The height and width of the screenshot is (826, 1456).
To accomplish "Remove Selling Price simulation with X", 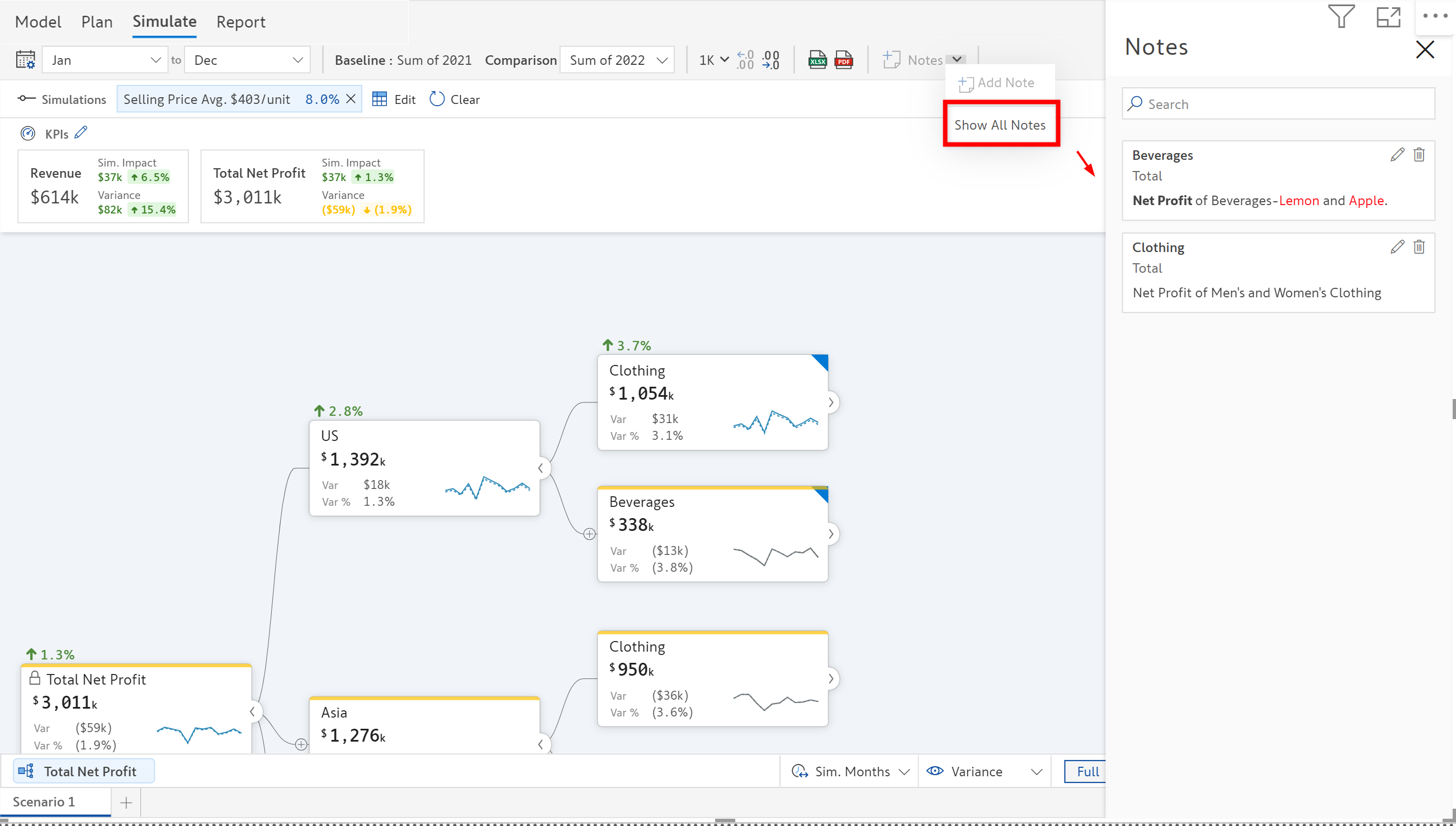I will (351, 99).
